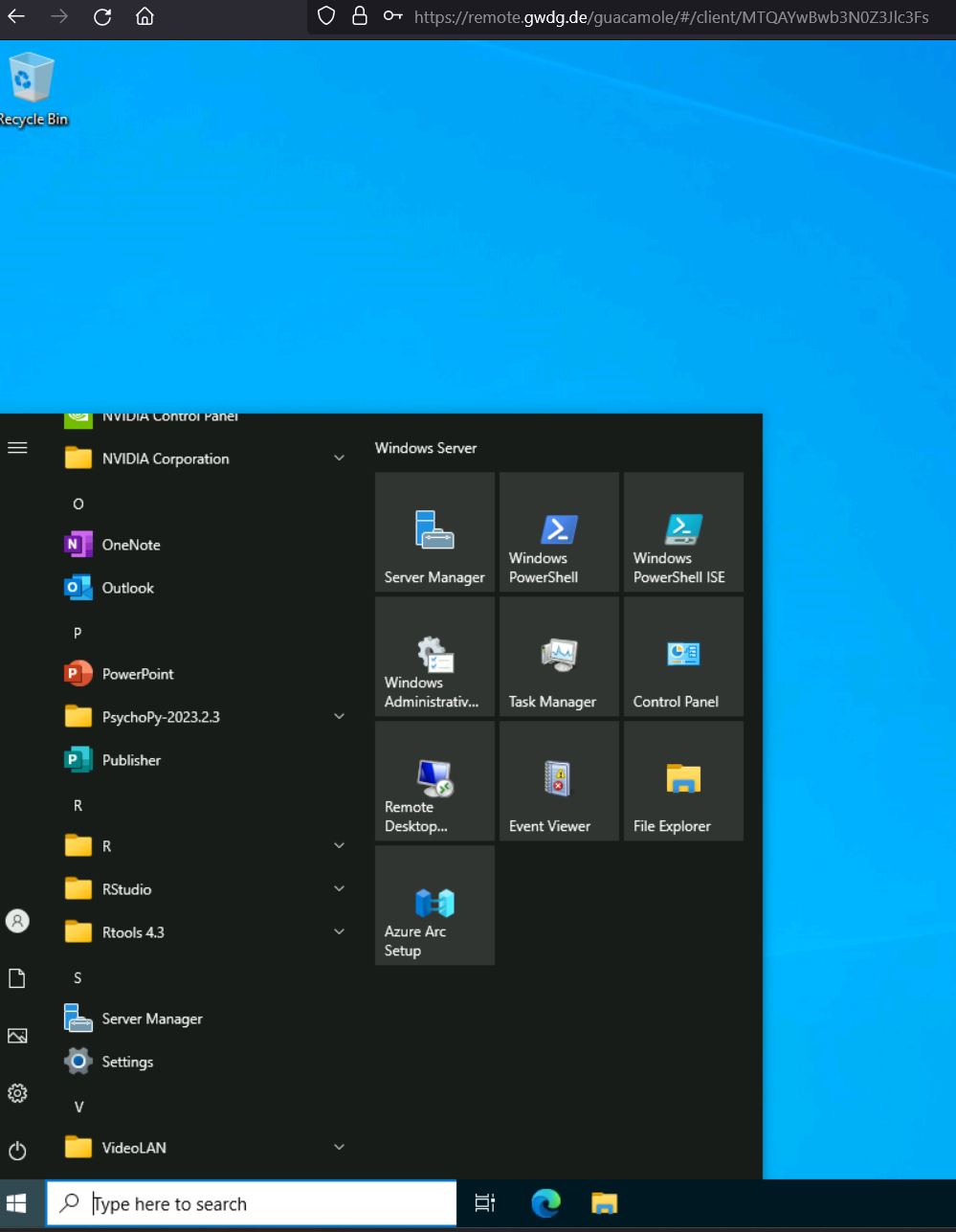This screenshot has height=1232, width=956.
Task: Launch the Task Manager tile
Action: 559,657
